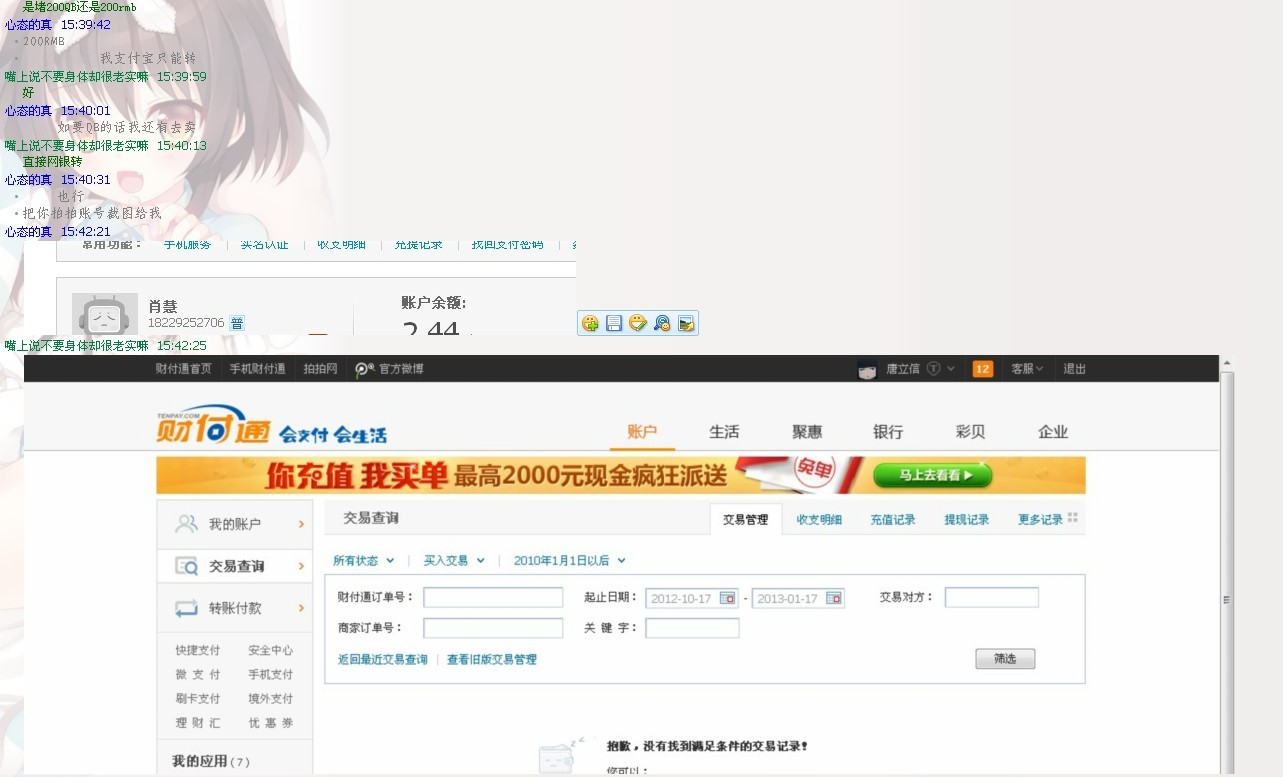The width and height of the screenshot is (1283, 777).
Task: Click the floppy disk save icon
Action: [614, 323]
